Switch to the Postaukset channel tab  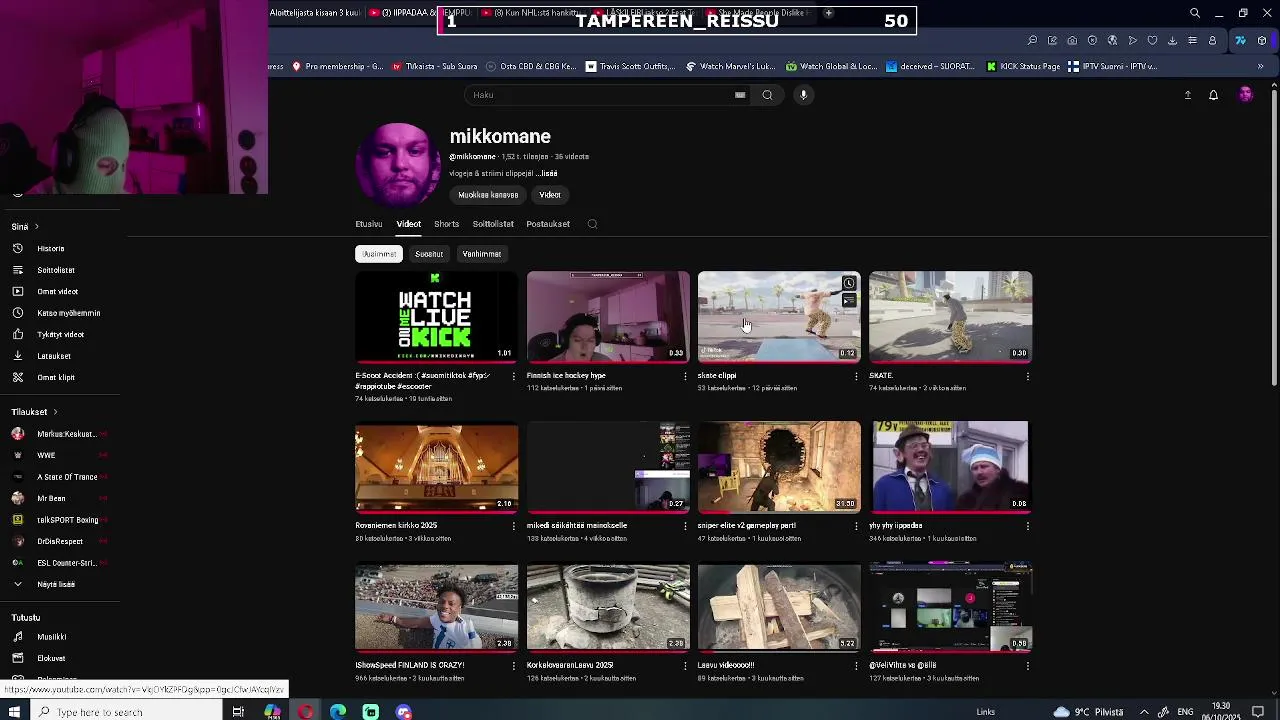coord(548,224)
